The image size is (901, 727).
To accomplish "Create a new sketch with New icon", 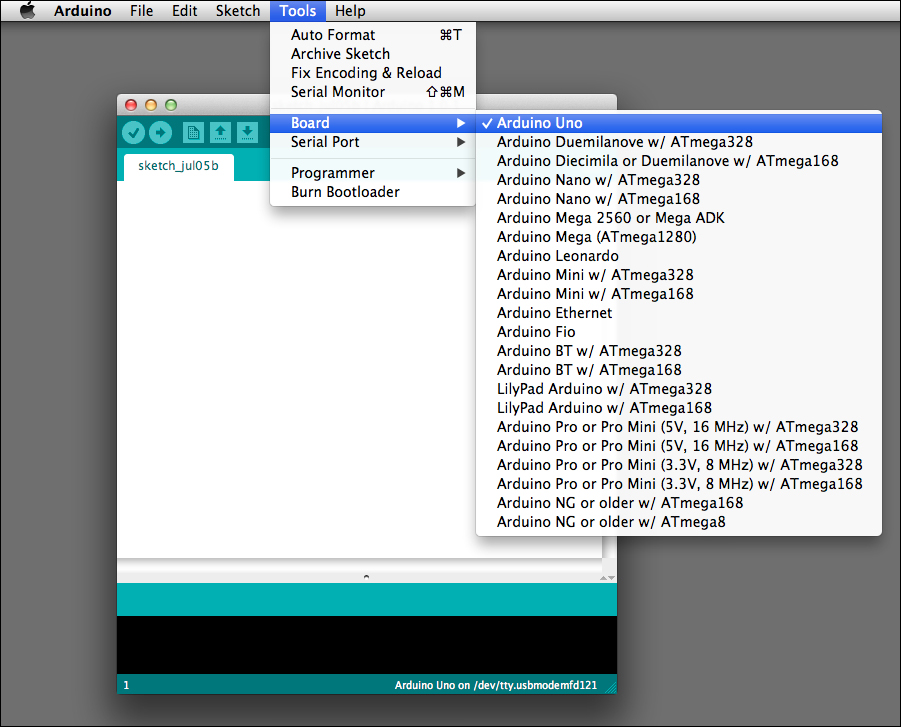I will (x=193, y=133).
